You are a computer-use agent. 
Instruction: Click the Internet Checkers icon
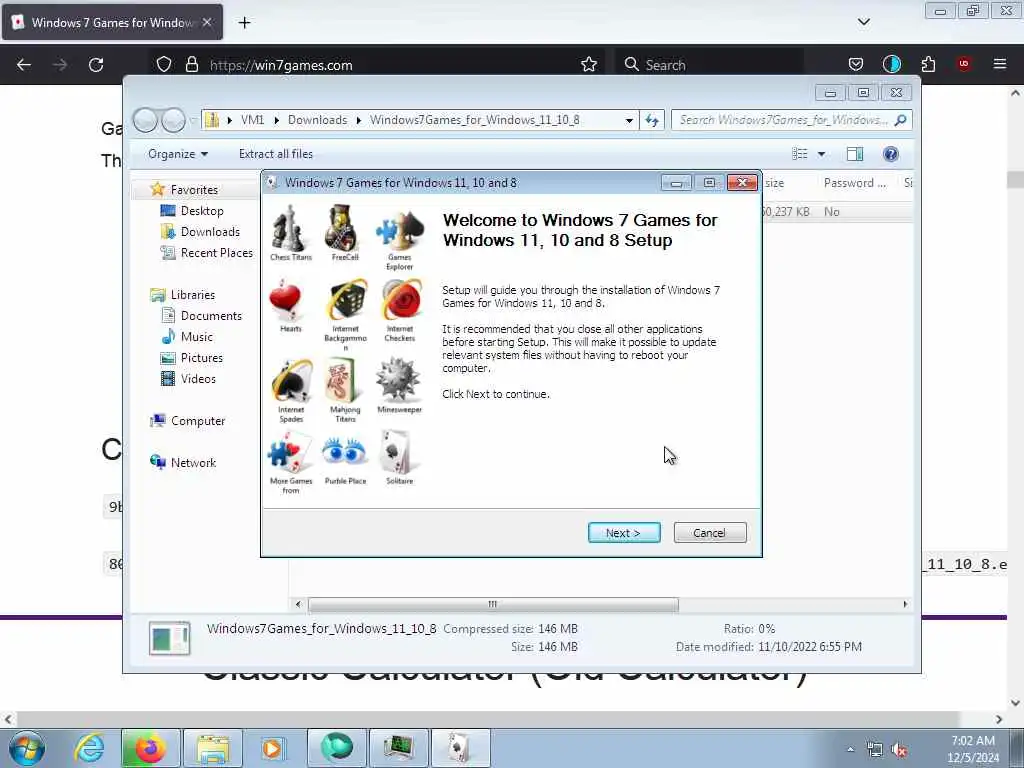[x=401, y=300]
